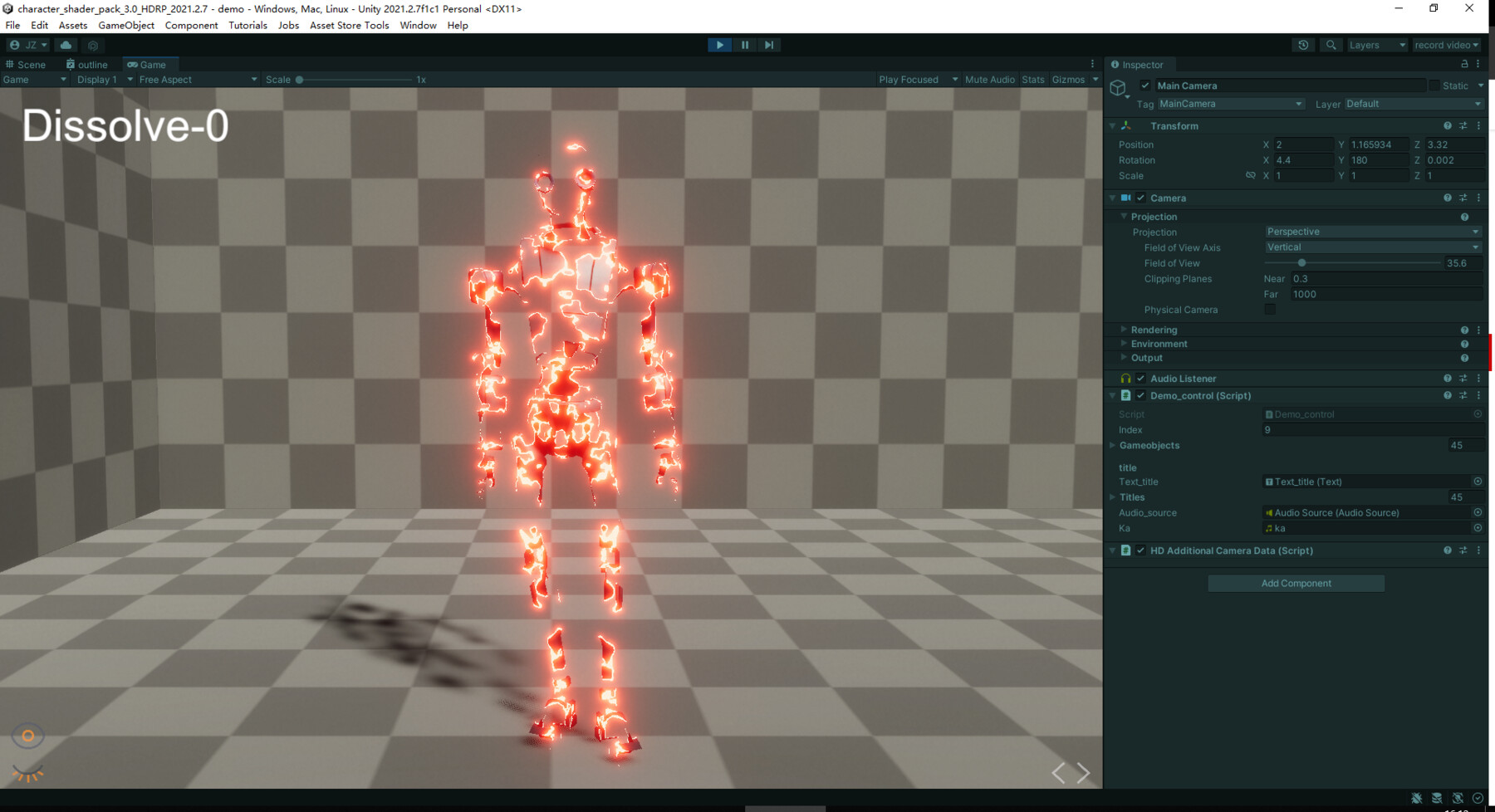Viewport: 1495px width, 812px height.
Task: Open the Free Aspect dropdown
Action: coord(195,79)
